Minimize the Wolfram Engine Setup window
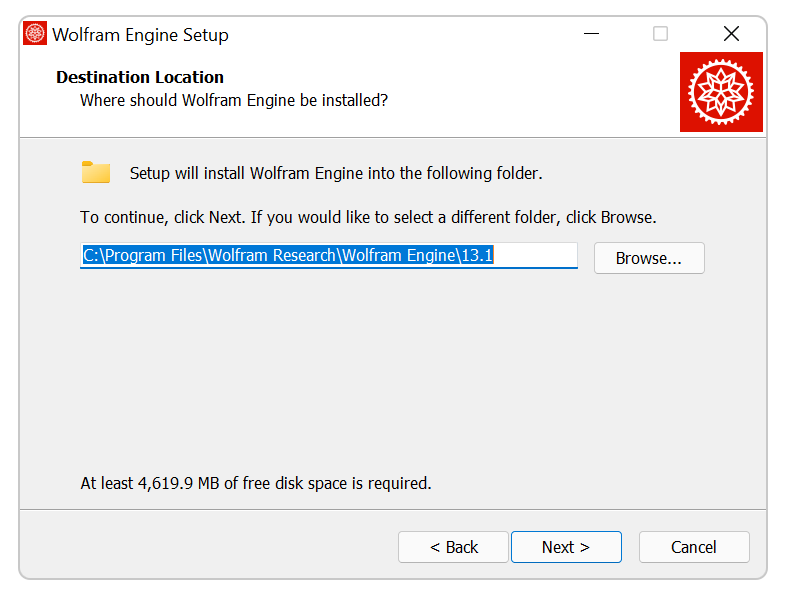 [591, 34]
